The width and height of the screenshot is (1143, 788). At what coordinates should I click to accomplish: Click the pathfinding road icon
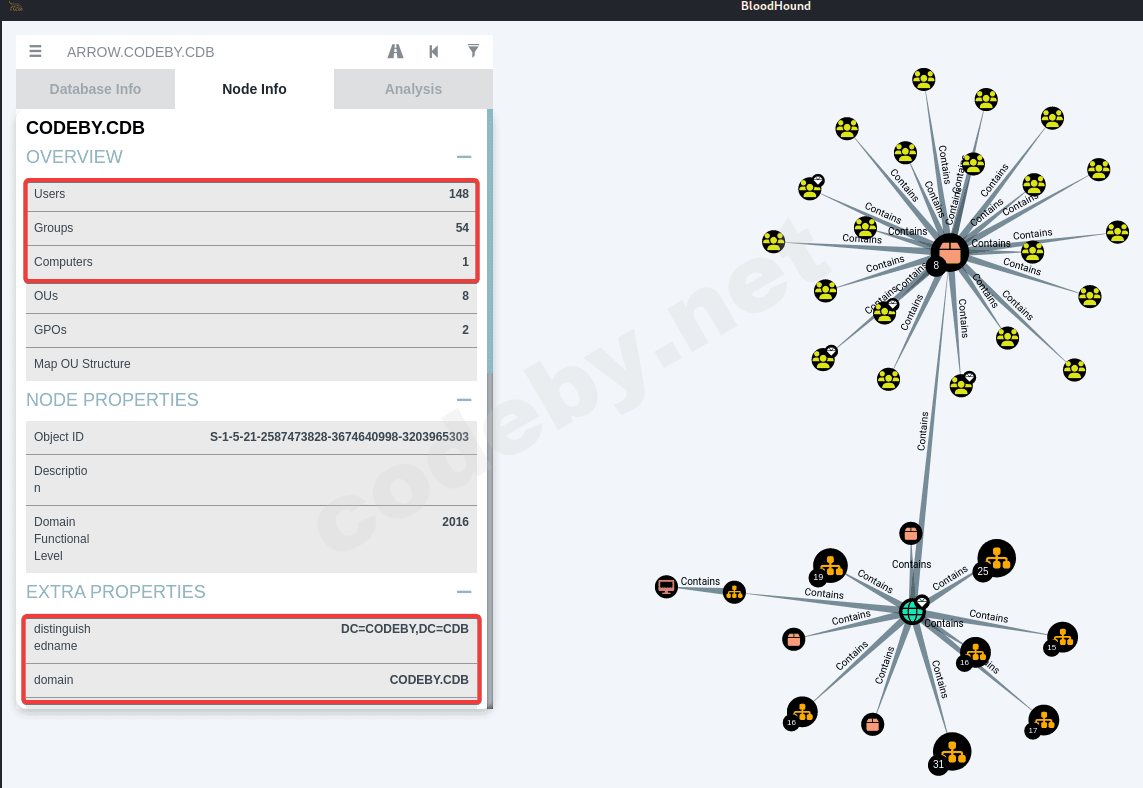(x=395, y=51)
